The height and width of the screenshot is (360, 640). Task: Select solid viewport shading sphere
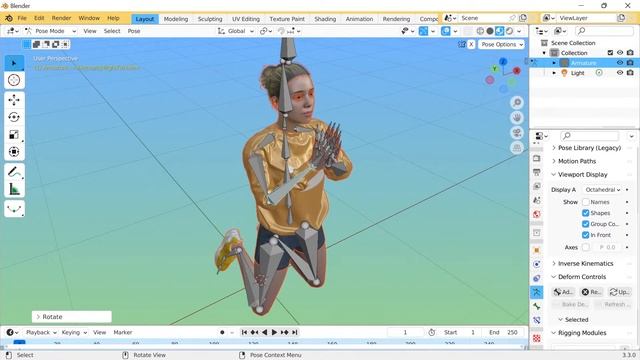tap(490, 31)
